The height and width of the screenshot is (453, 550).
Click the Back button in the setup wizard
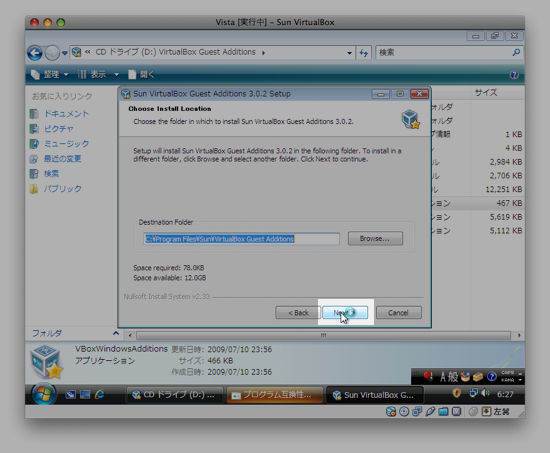[x=298, y=312]
